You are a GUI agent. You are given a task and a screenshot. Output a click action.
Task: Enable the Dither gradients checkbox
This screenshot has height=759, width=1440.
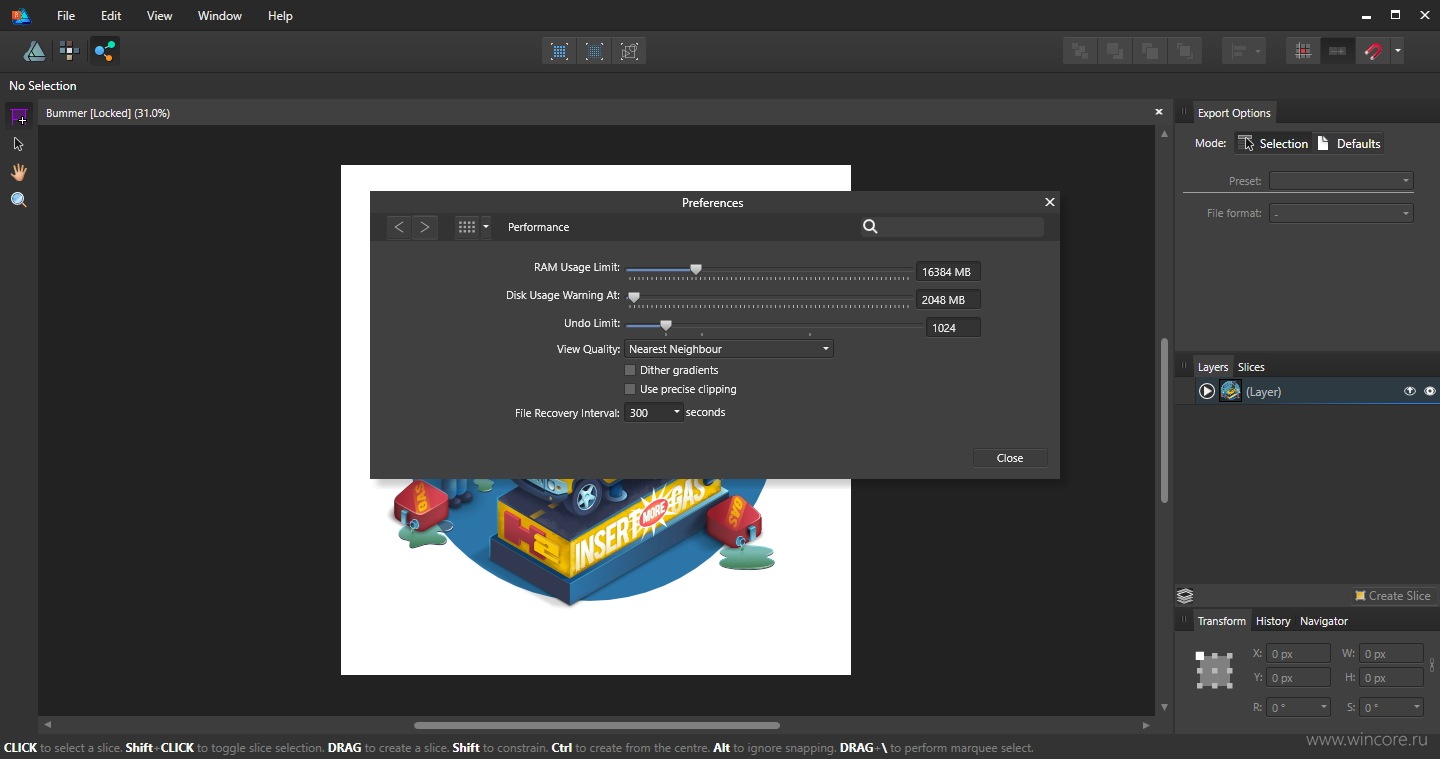[630, 370]
